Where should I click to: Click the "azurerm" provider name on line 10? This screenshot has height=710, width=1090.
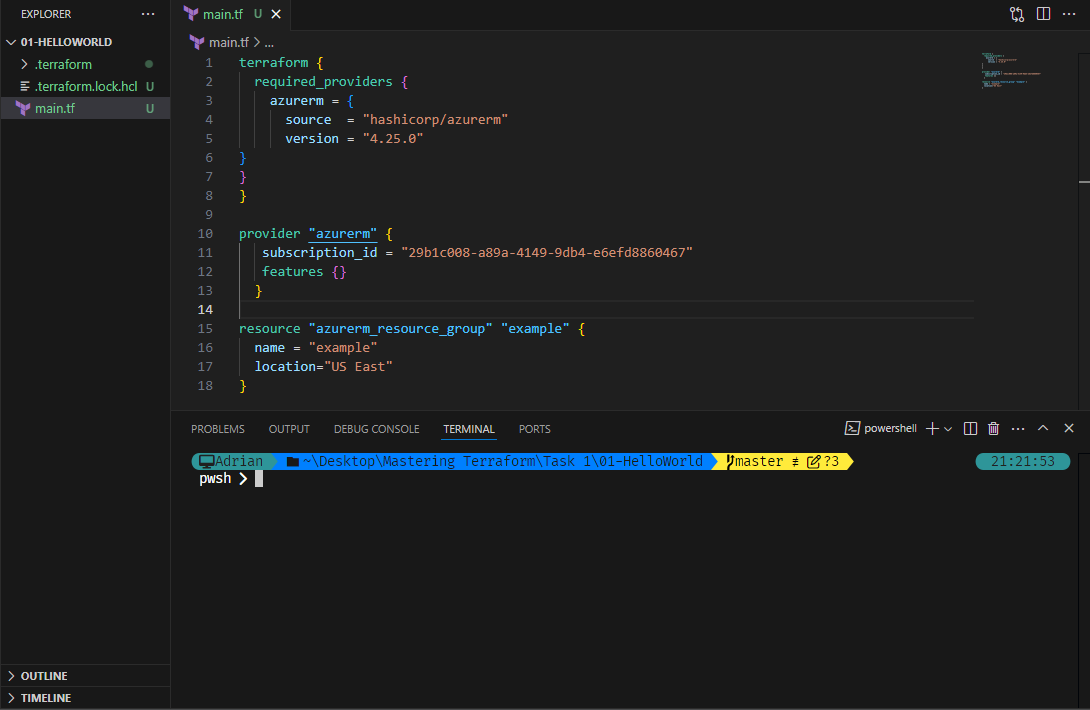343,234
